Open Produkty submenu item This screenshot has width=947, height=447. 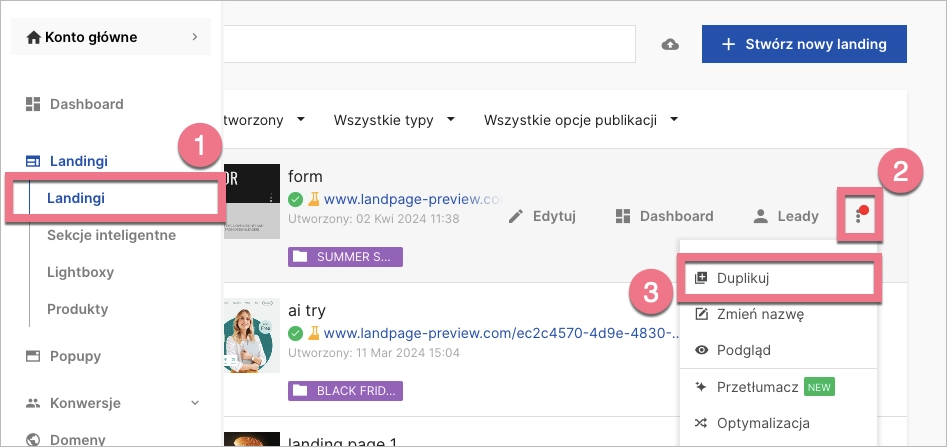click(x=77, y=309)
